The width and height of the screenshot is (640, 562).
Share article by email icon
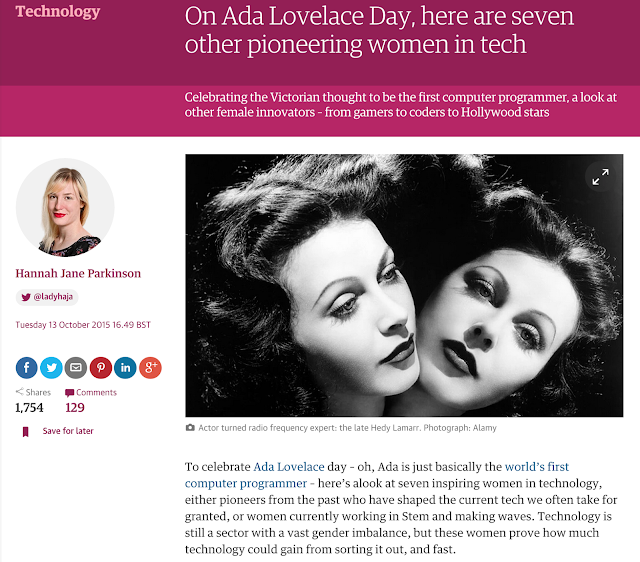pyautogui.click(x=76, y=368)
